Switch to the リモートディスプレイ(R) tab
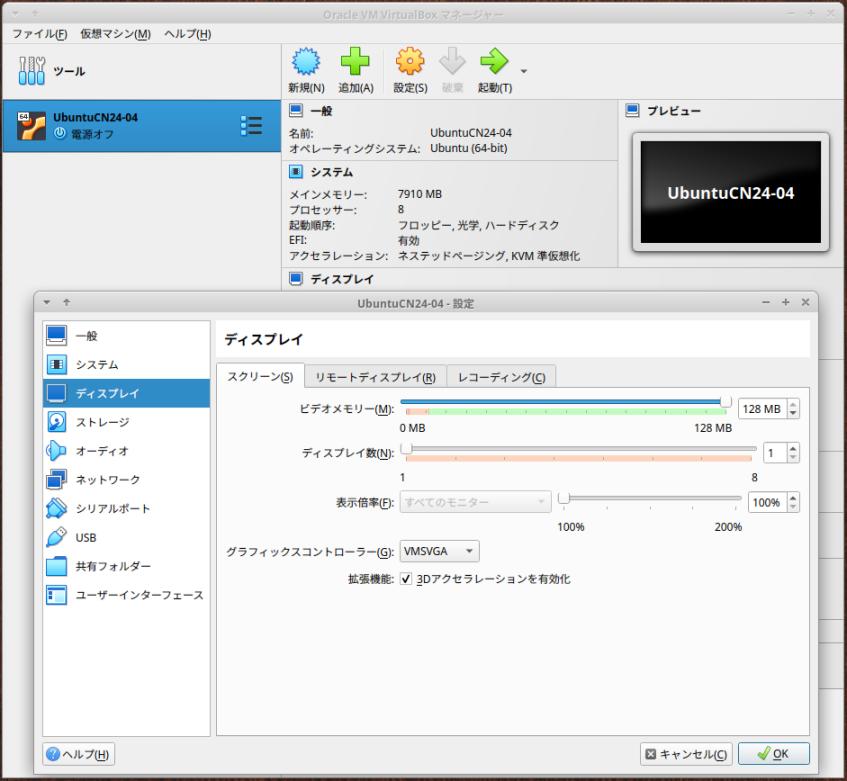The width and height of the screenshot is (847, 781). (375, 377)
